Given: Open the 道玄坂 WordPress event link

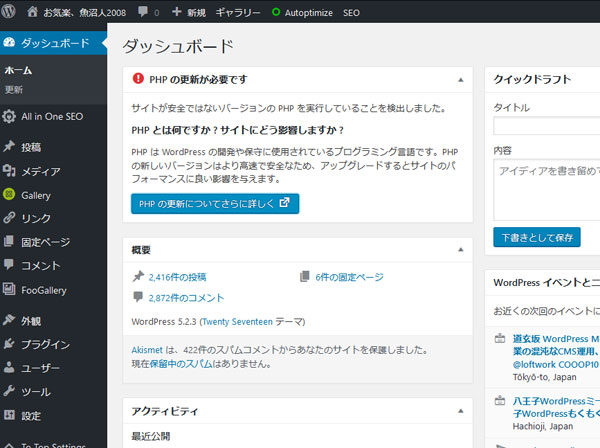Looking at the screenshot, I should (556, 352).
